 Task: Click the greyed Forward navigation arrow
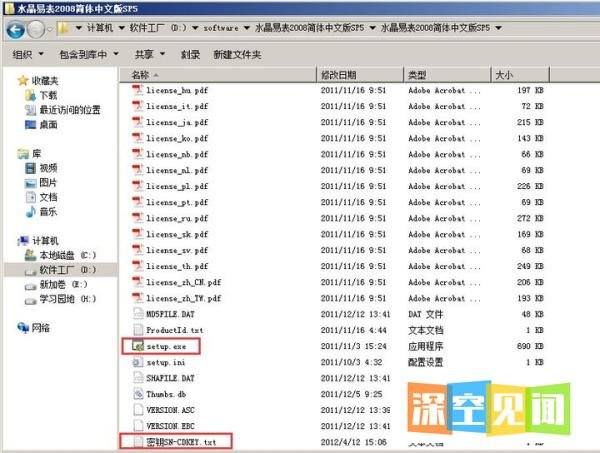pyautogui.click(x=36, y=29)
